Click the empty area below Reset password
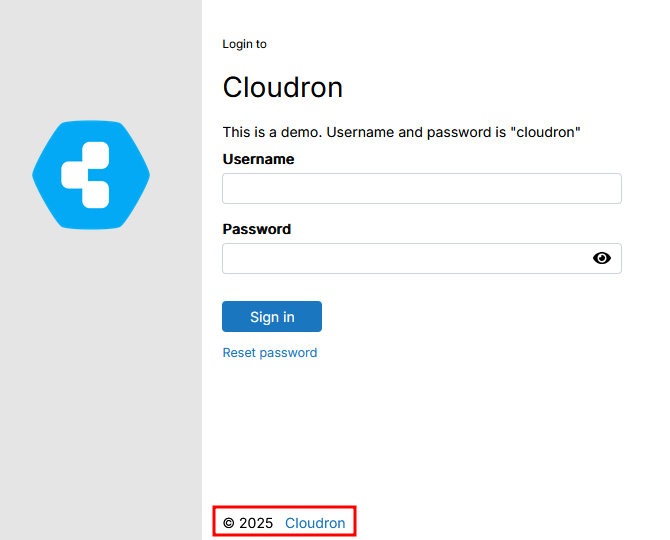The height and width of the screenshot is (540, 670). tap(420, 430)
